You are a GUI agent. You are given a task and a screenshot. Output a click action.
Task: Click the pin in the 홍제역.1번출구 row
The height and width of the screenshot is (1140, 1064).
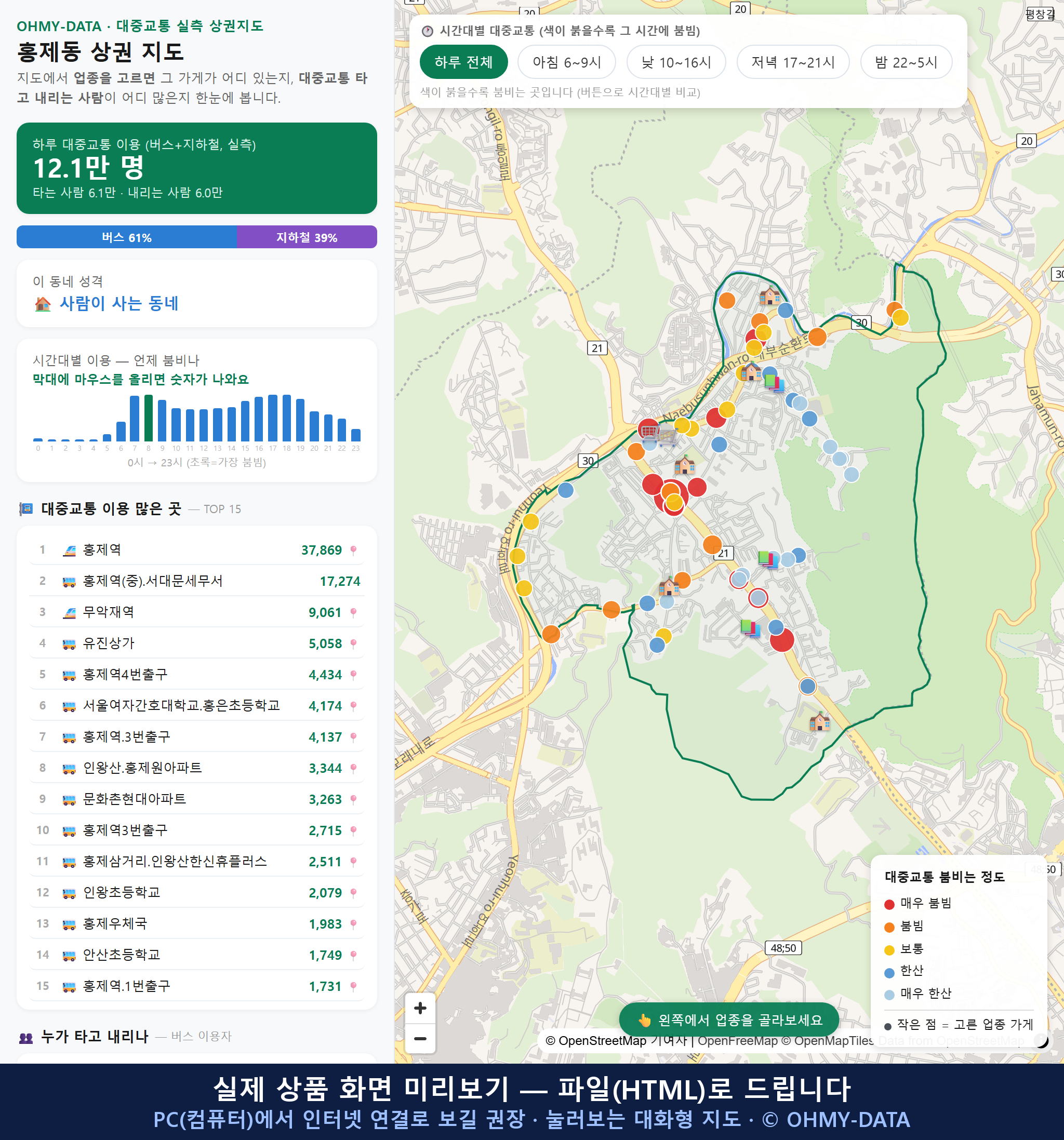pos(353,986)
